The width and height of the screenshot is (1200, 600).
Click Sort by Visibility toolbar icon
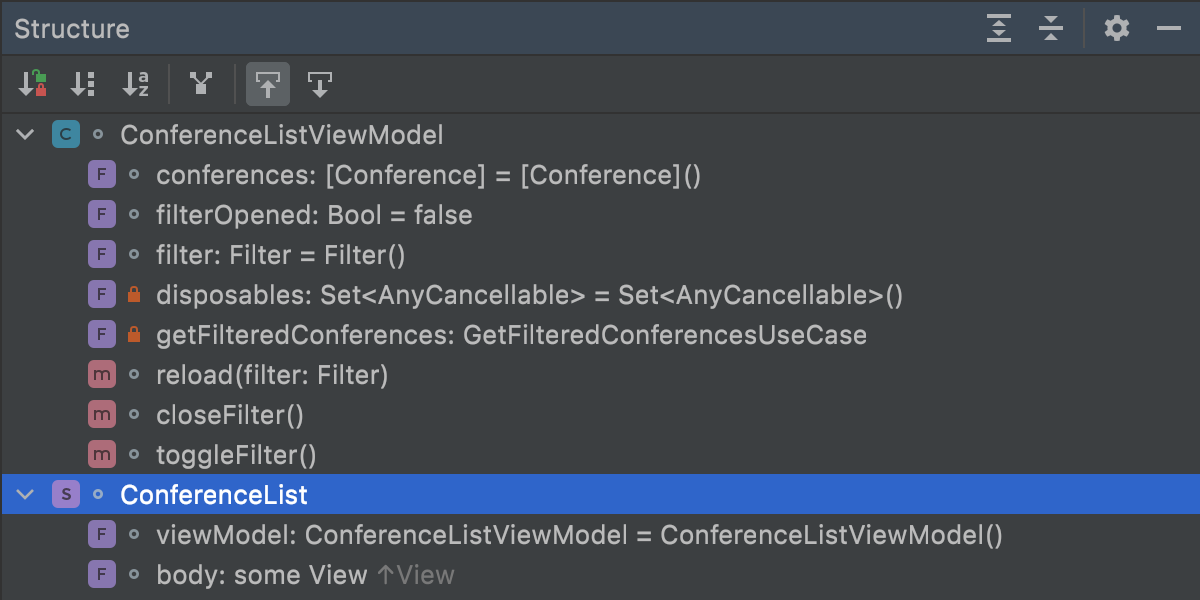click(x=32, y=84)
